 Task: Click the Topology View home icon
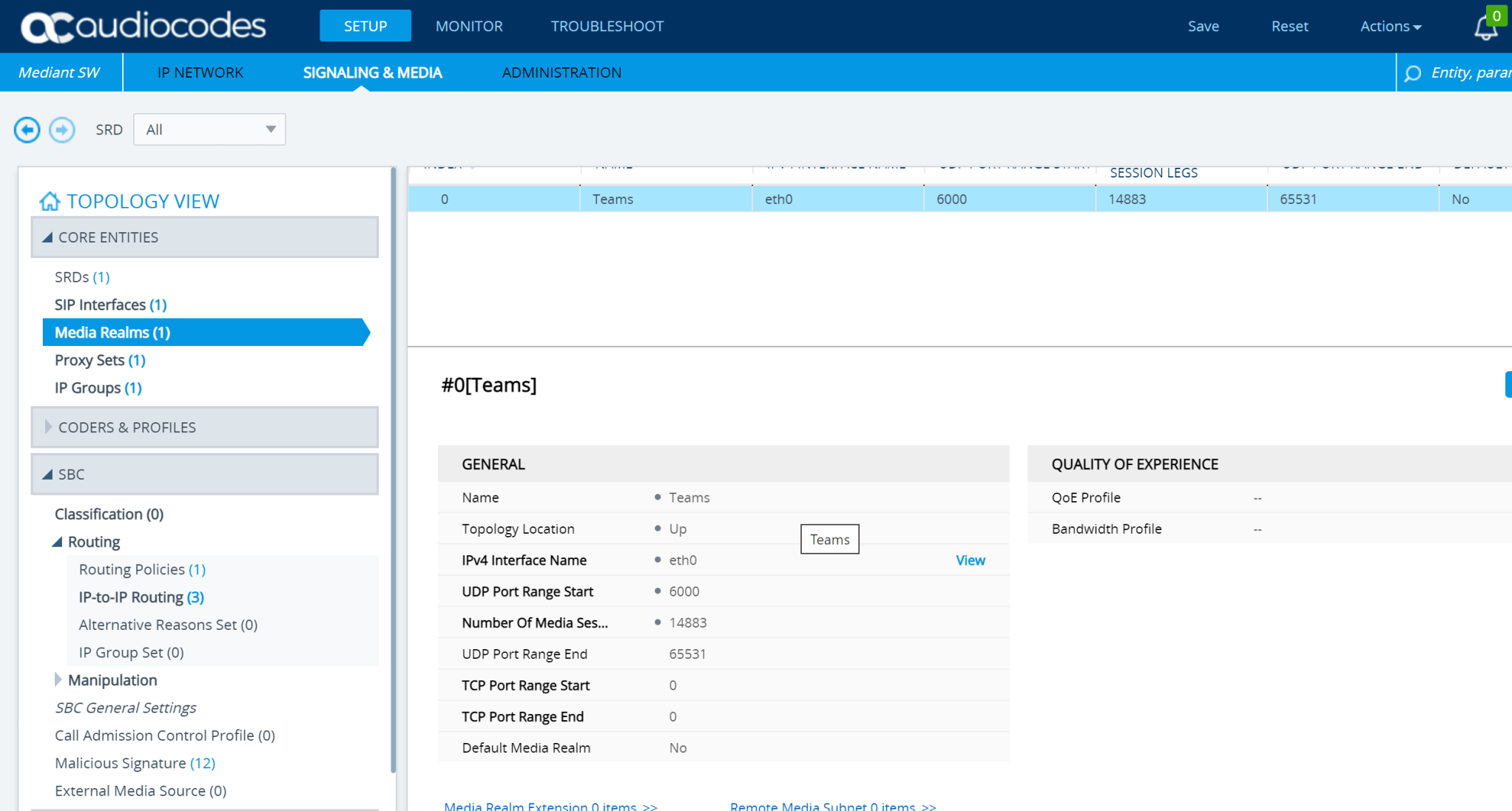click(x=50, y=201)
